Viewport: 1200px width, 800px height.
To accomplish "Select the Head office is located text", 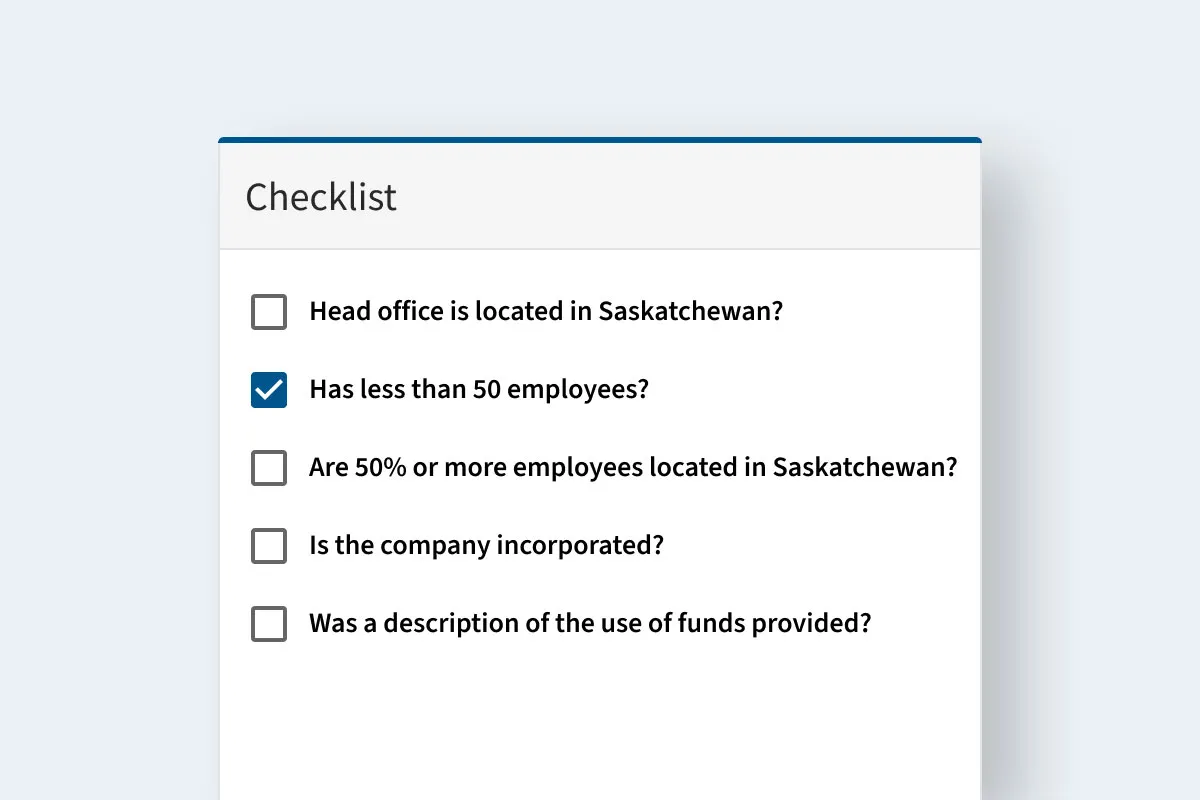I will tap(546, 312).
